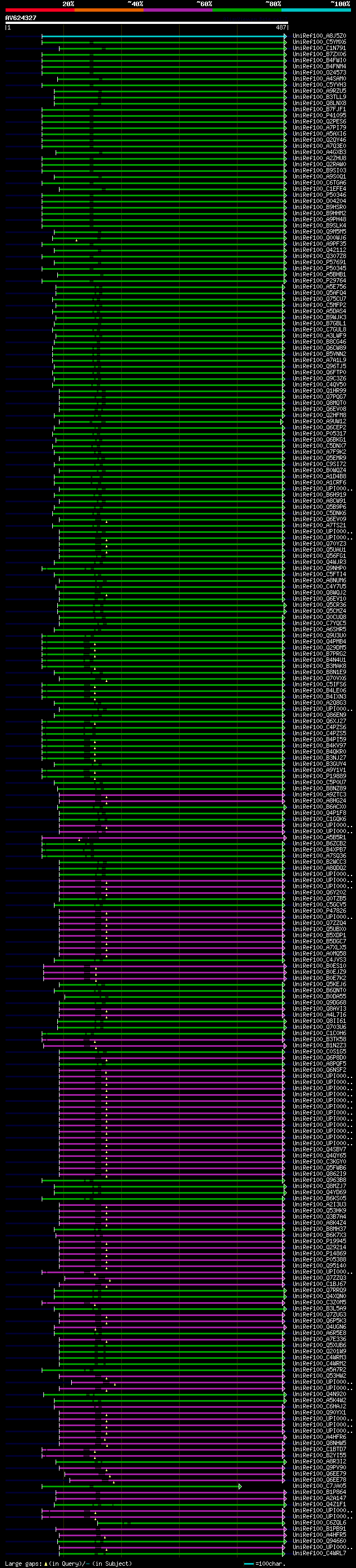356x1568 pixels.
Task: Click the 487 query end position label
Action: point(280,27)
